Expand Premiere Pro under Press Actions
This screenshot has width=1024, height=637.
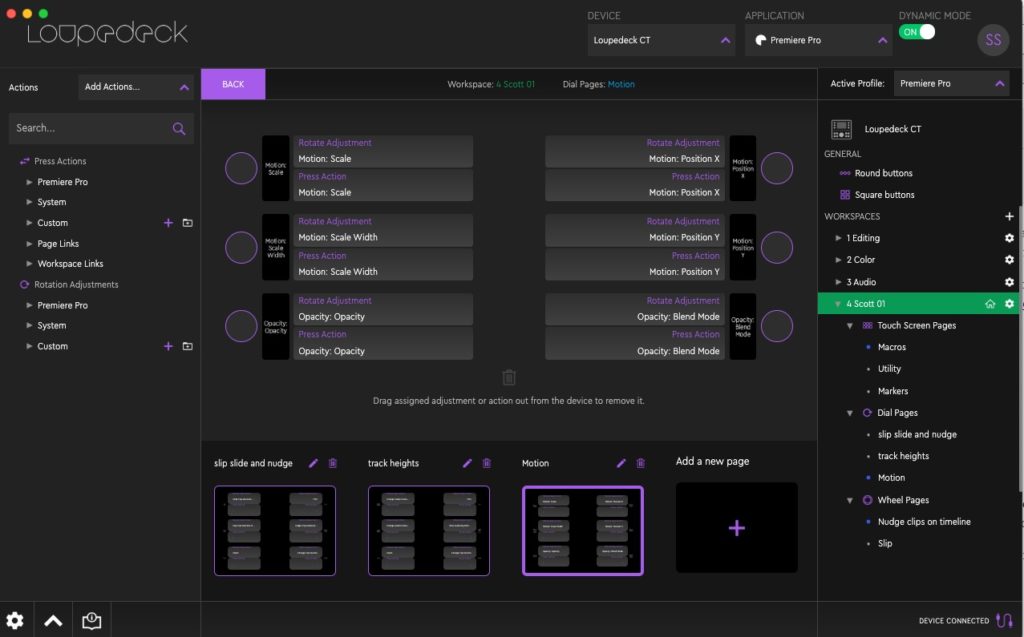pyautogui.click(x=29, y=182)
